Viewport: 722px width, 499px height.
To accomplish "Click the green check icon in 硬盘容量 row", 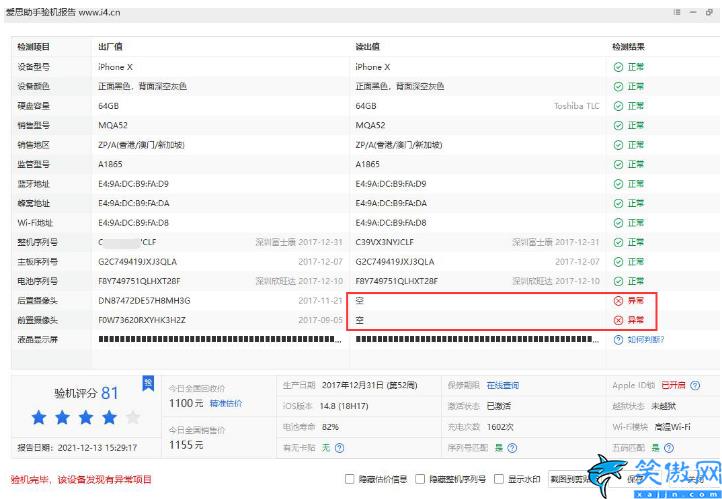I will (x=618, y=106).
